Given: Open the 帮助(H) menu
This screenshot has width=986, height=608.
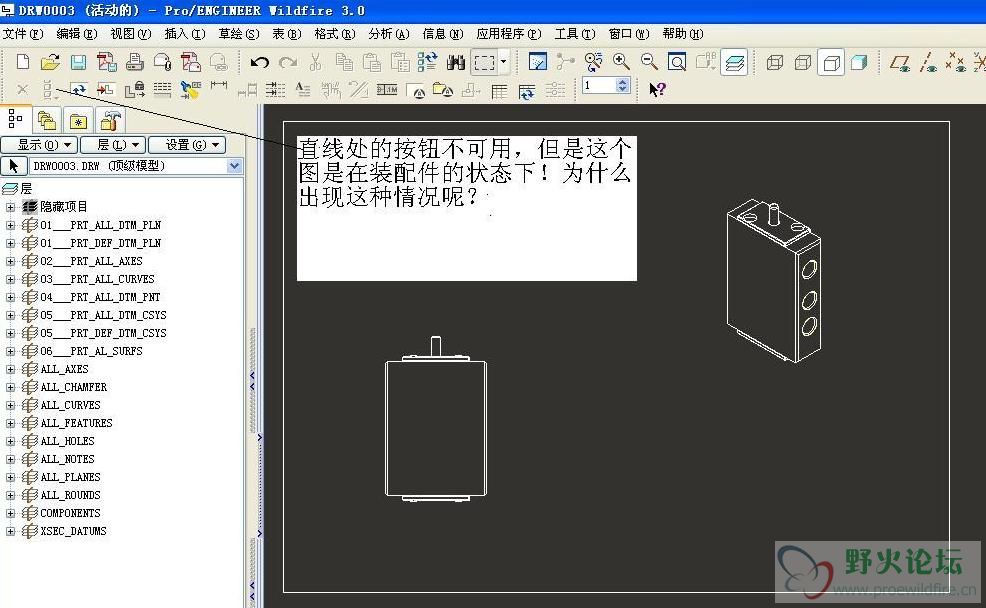Looking at the screenshot, I should 683,34.
